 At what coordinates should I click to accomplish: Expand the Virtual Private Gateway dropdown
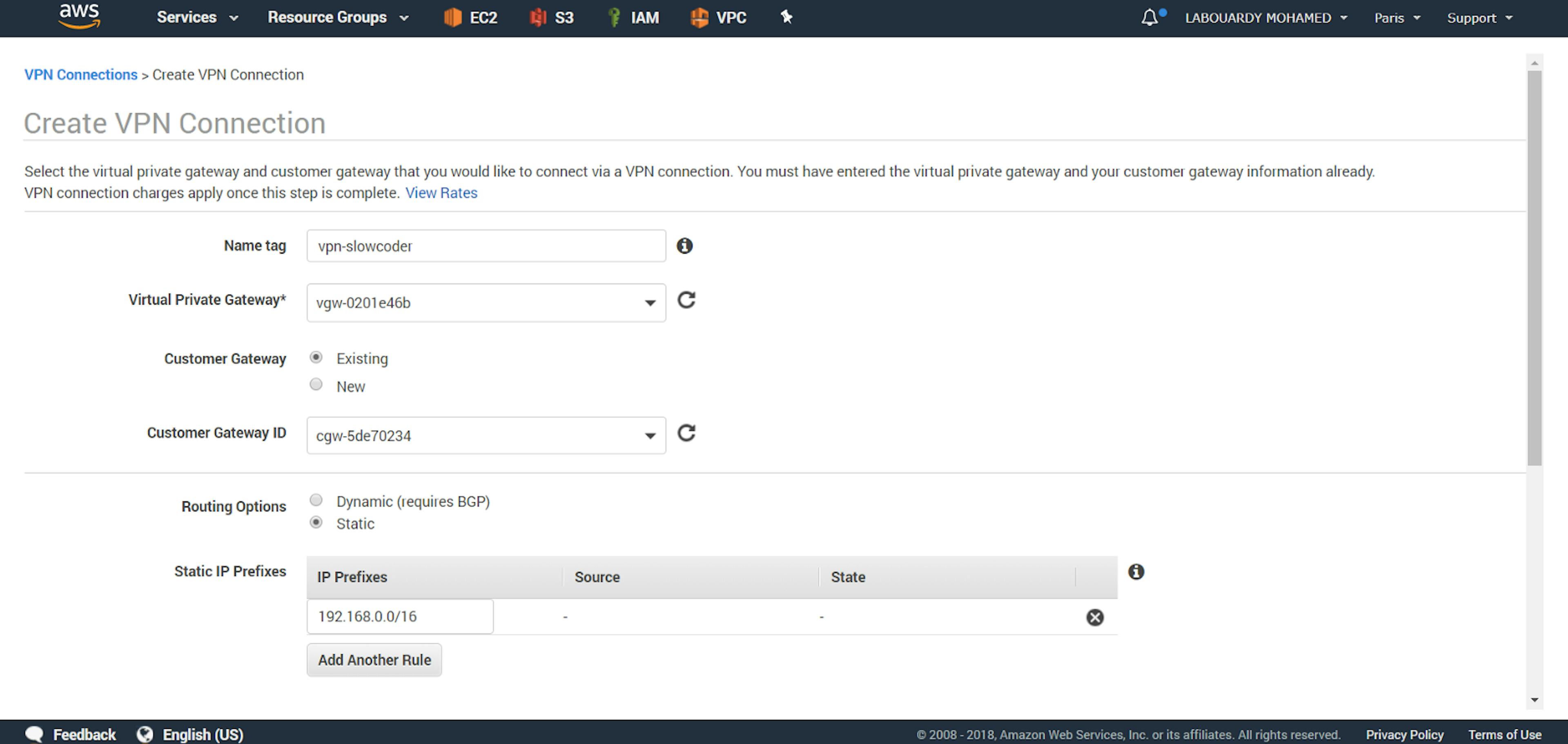click(x=486, y=303)
